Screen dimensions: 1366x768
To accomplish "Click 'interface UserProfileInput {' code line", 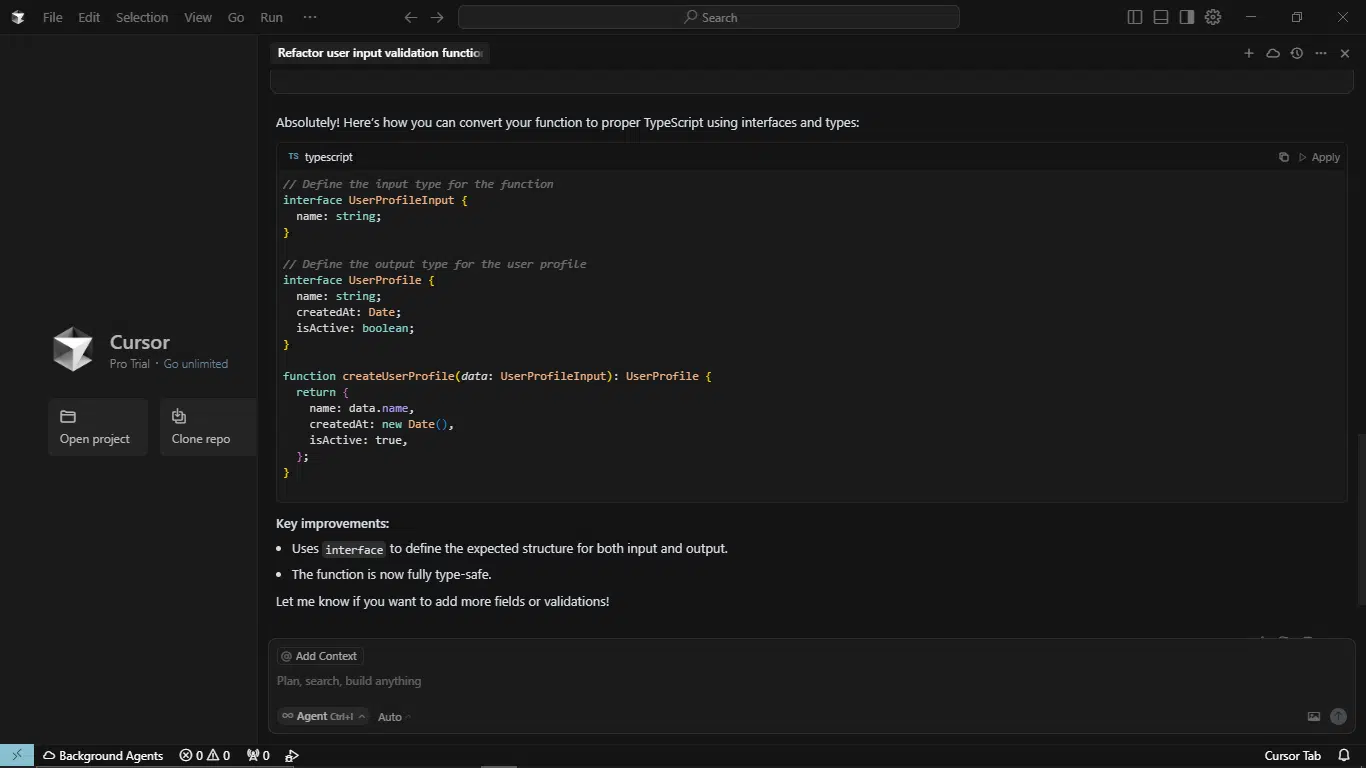I will [x=375, y=200].
